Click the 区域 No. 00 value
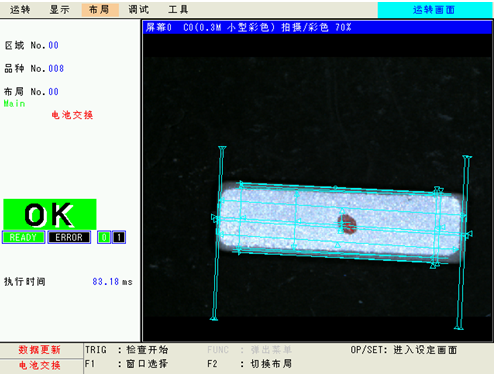 [x=53, y=45]
